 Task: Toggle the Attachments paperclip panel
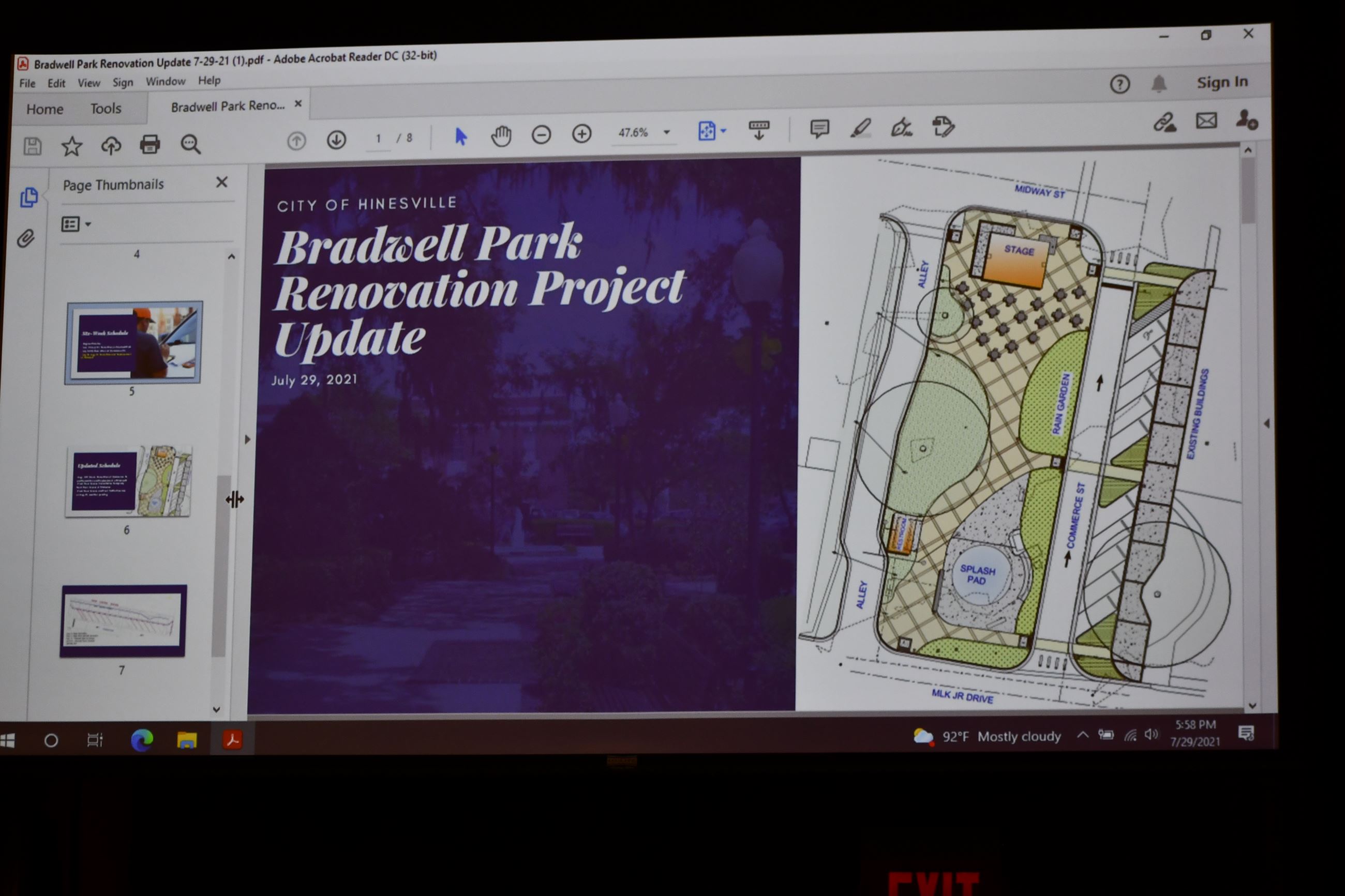tap(26, 238)
